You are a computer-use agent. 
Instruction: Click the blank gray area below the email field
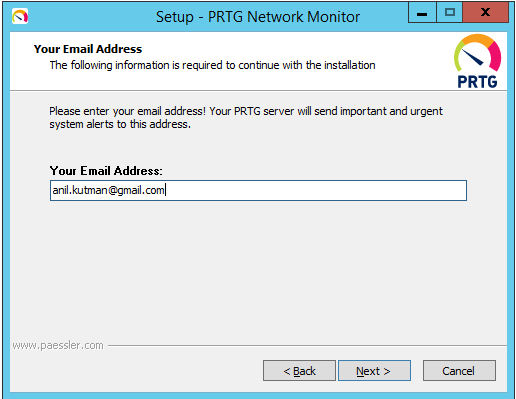click(x=258, y=270)
